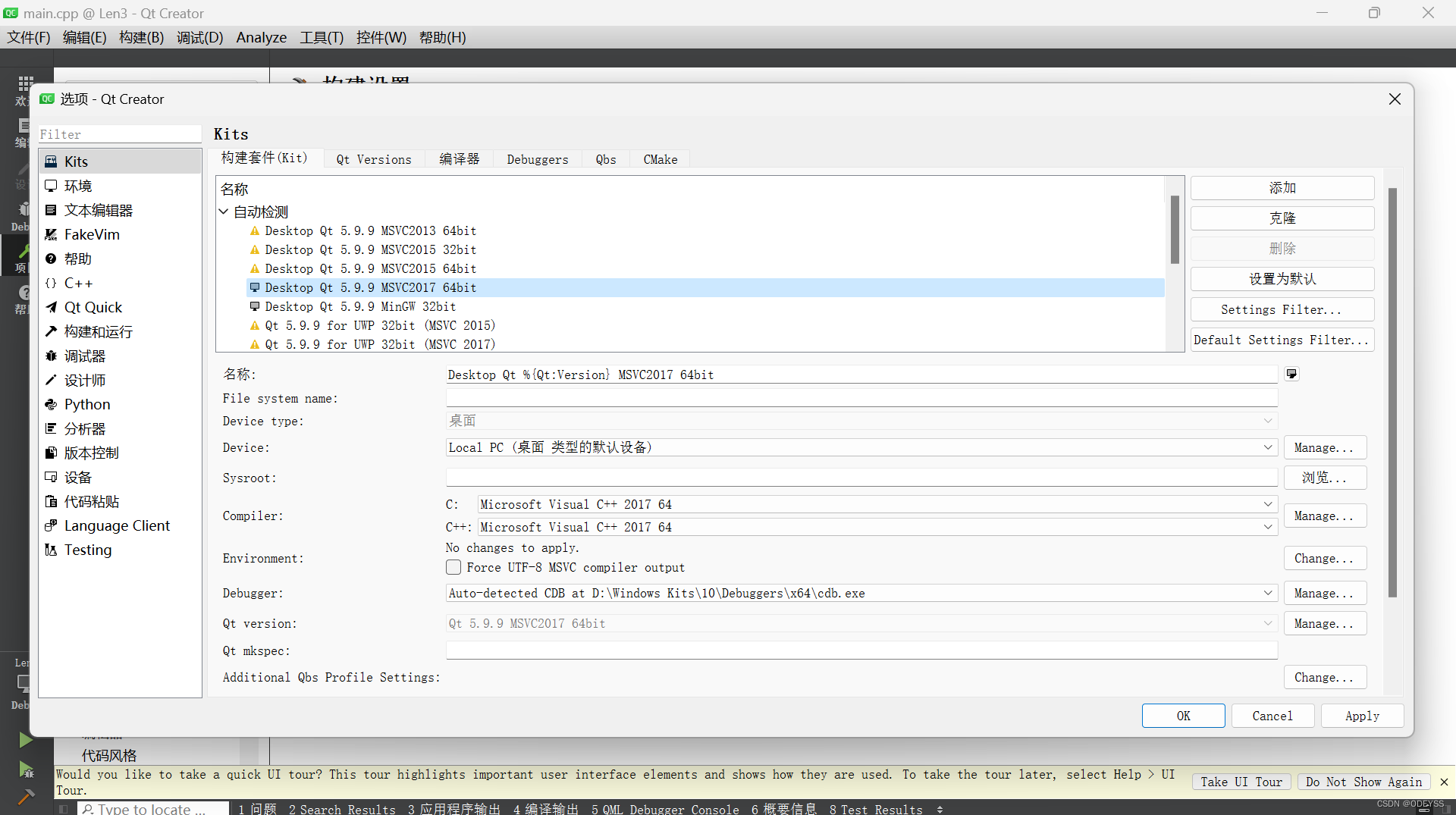Open the FakeVim settings category

[x=120, y=234]
